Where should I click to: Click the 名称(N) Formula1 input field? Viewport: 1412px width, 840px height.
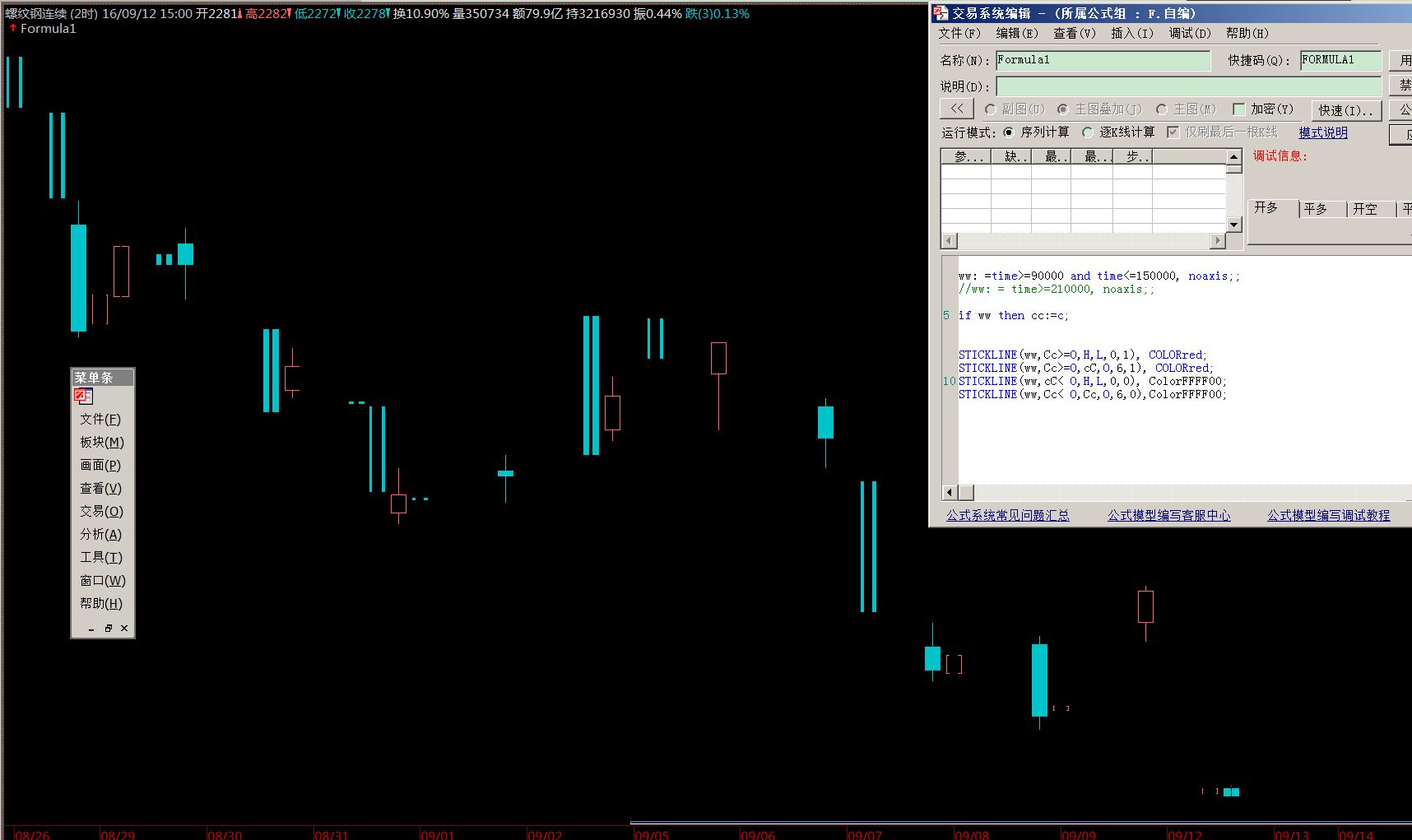tap(1103, 60)
